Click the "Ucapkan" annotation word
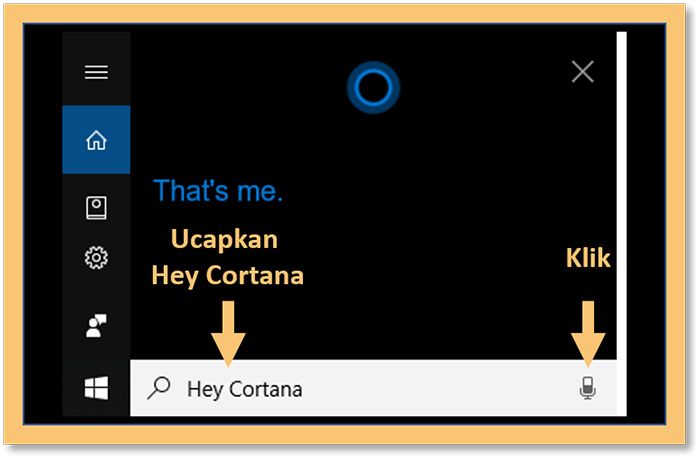 (x=224, y=239)
